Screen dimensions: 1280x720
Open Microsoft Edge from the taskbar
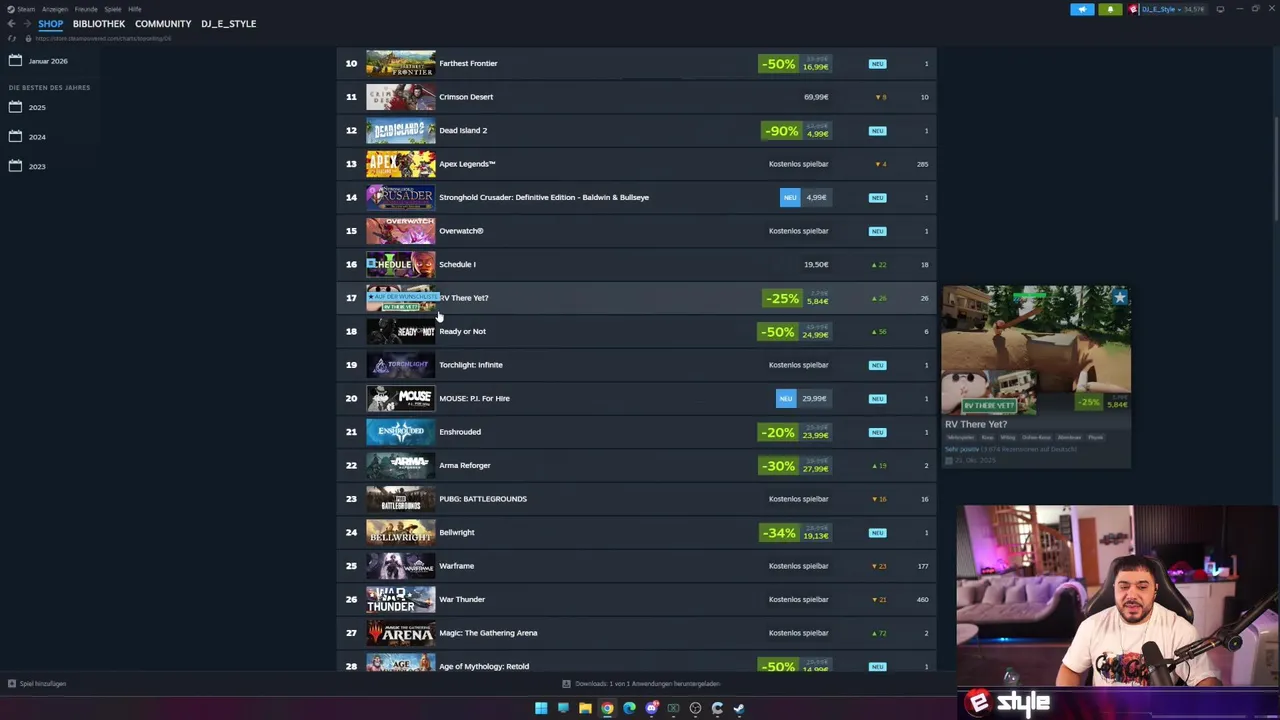click(x=629, y=708)
